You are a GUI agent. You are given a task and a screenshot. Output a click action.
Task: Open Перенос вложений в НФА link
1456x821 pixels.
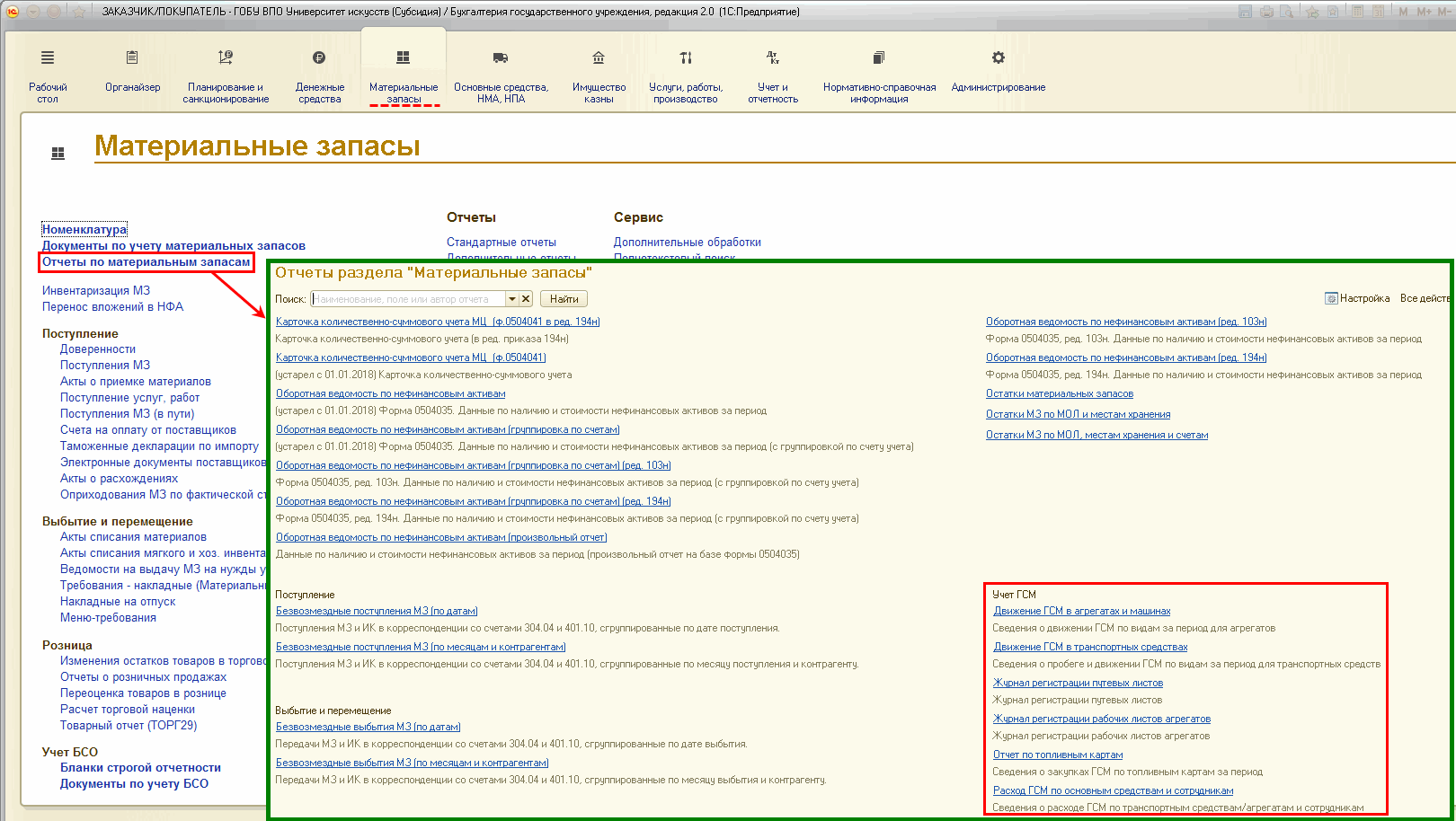(112, 306)
